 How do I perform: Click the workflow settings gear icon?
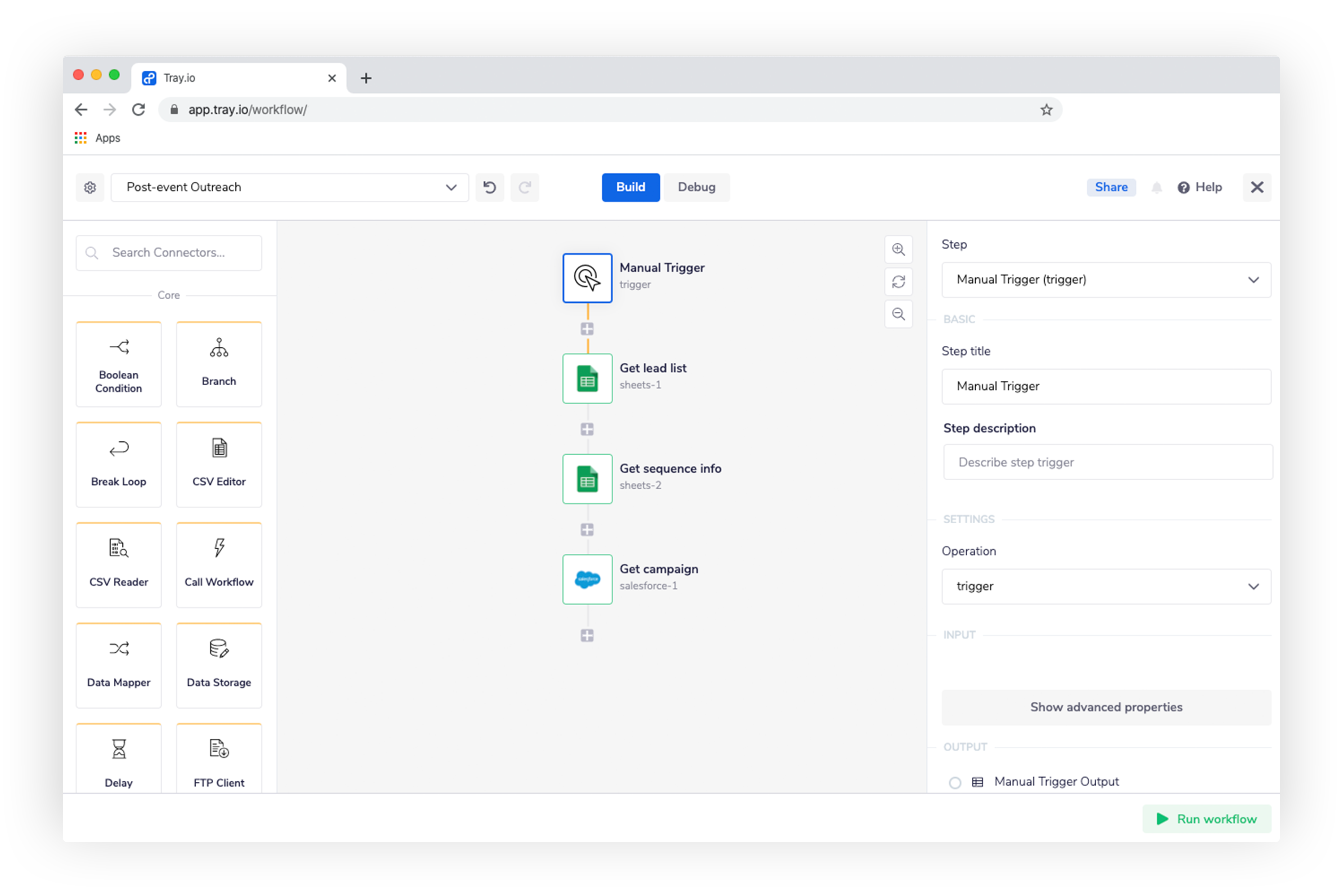(x=90, y=187)
